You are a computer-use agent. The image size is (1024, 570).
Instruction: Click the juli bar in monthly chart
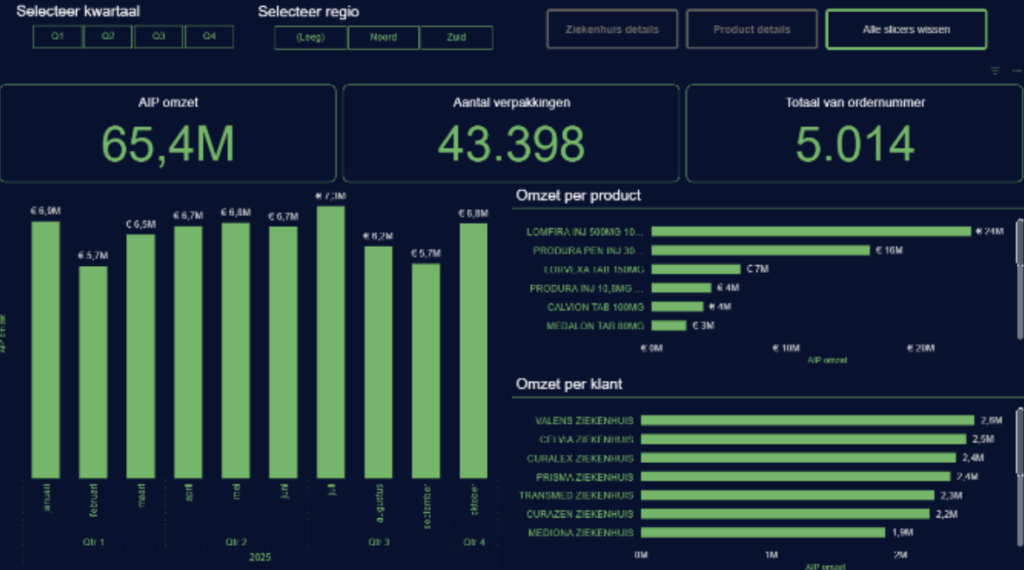coord(330,342)
